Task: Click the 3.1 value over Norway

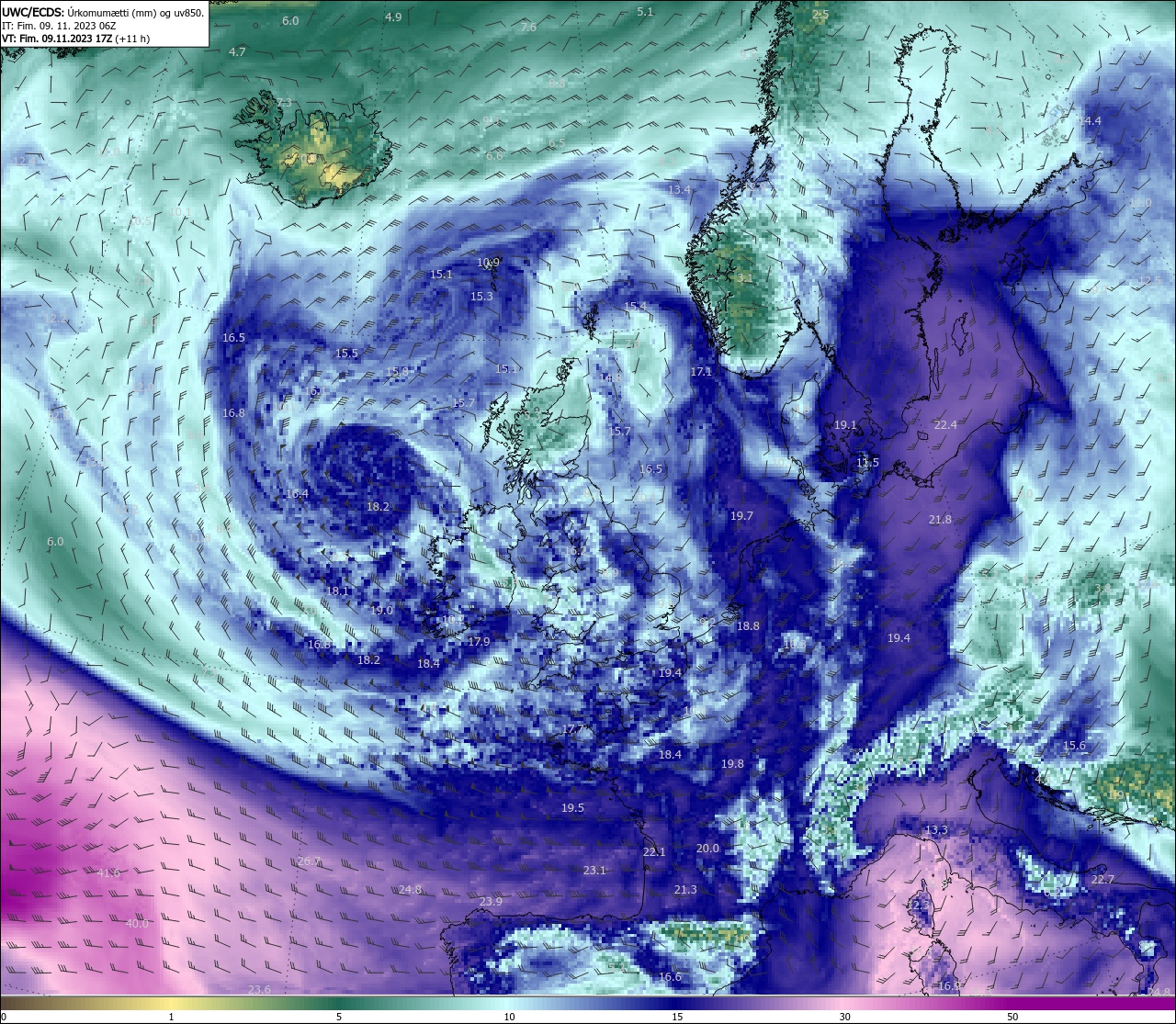Action: point(745,278)
